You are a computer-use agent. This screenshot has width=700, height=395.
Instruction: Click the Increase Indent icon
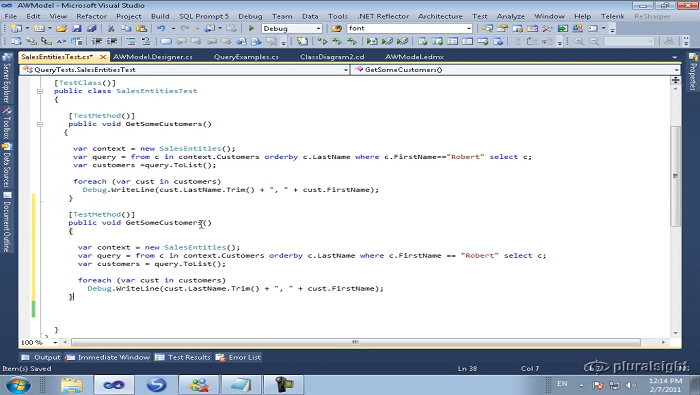click(112, 42)
